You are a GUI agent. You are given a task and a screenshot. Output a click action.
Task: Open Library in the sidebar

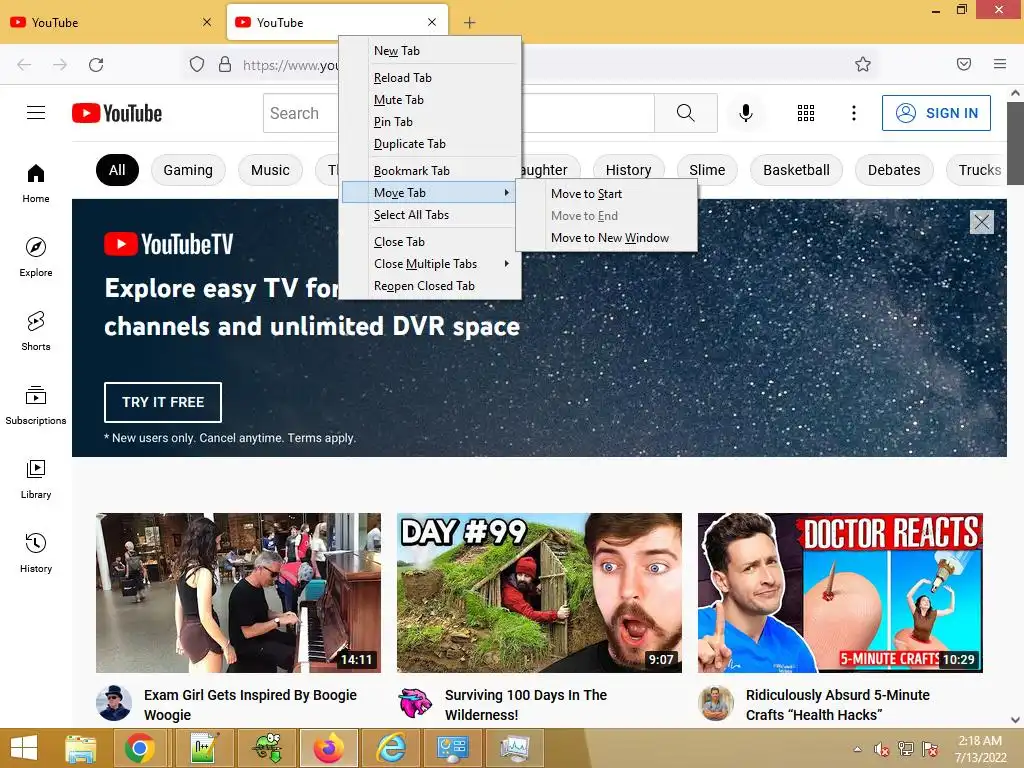[36, 479]
